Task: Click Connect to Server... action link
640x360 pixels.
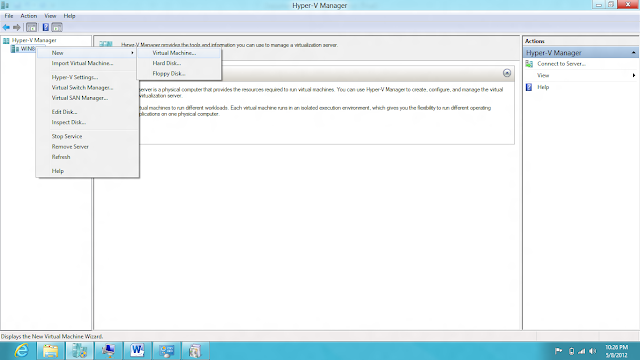Action: (561, 64)
